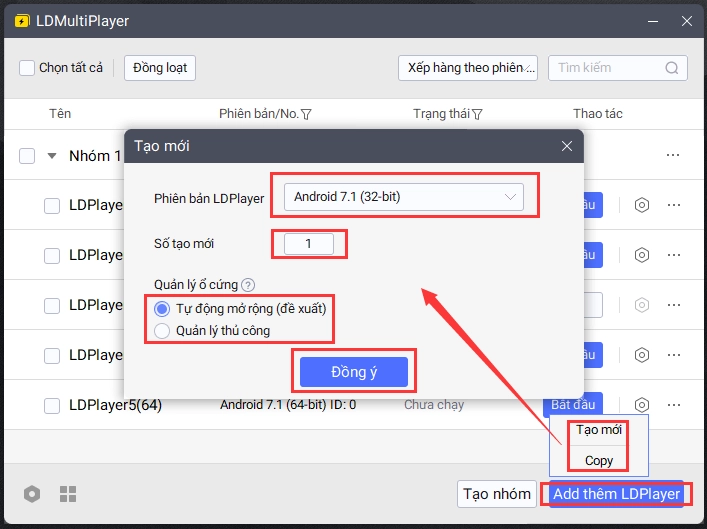Click the Add thêm LDPlayer button
Viewport: 707px width, 529px height.
click(616, 494)
